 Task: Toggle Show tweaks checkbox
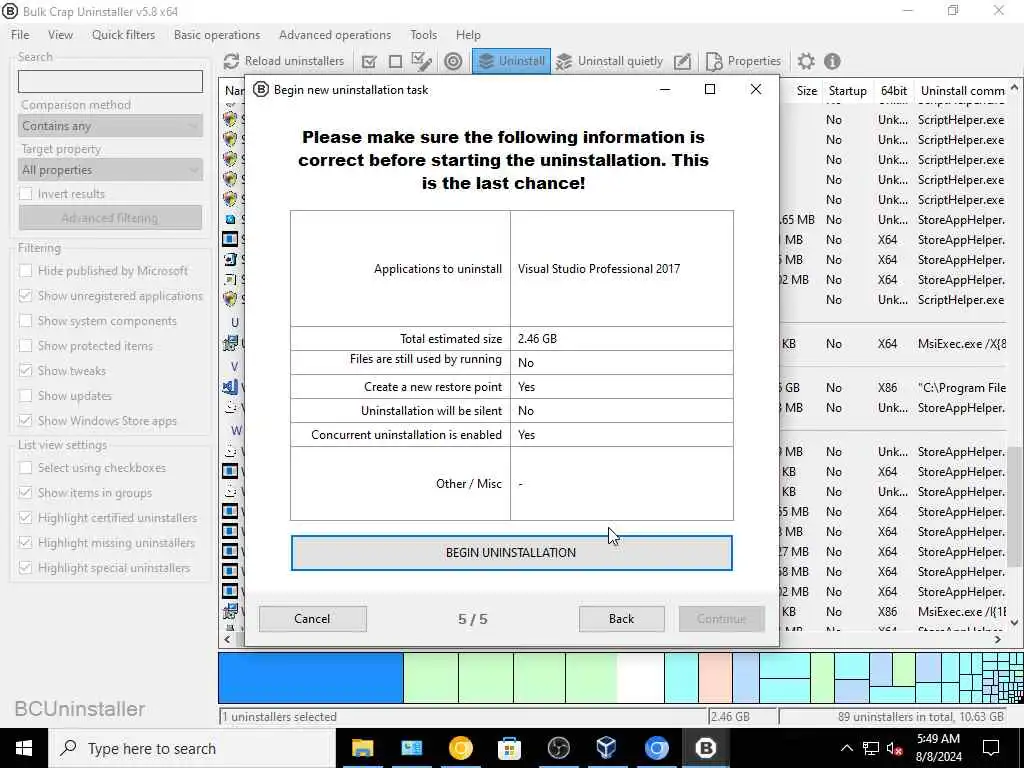[25, 370]
